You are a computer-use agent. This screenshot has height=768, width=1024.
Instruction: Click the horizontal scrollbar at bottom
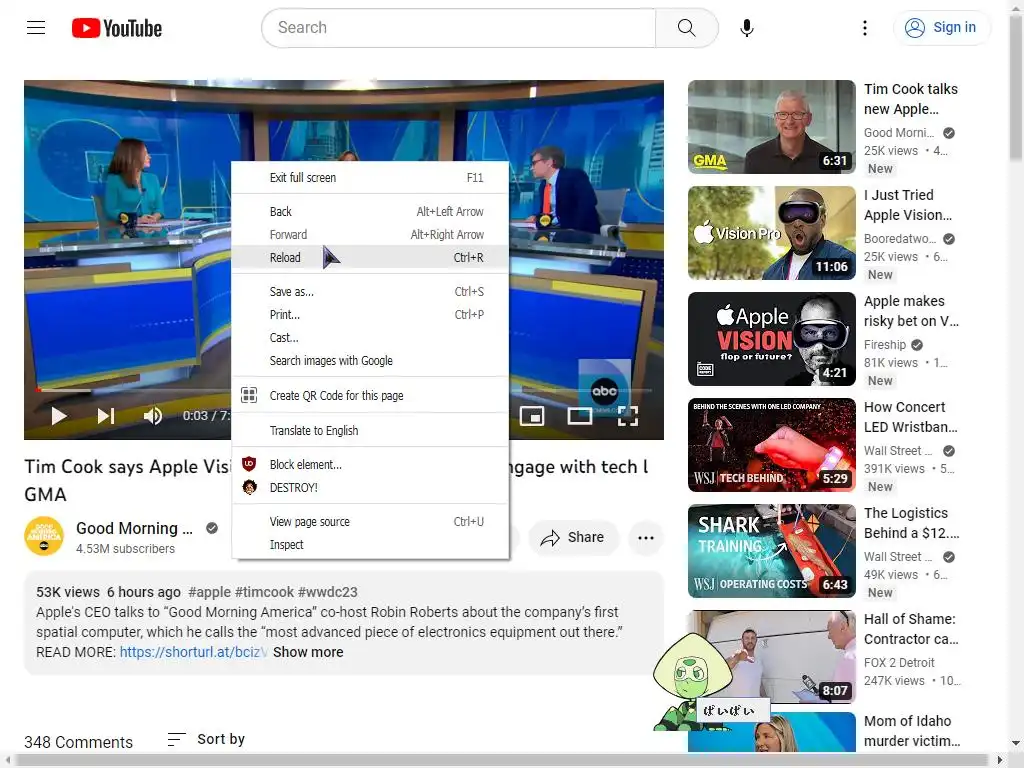coord(503,760)
